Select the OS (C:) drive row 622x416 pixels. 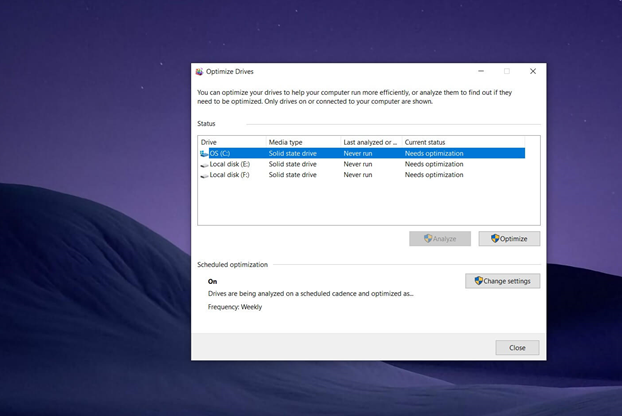click(x=363, y=153)
